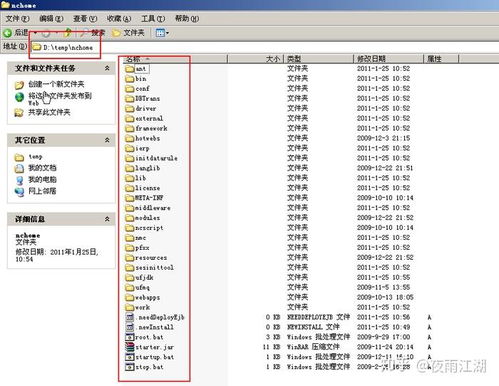Click the green Back (后退) arrow button
The image size is (499, 386).
click(x=7, y=33)
